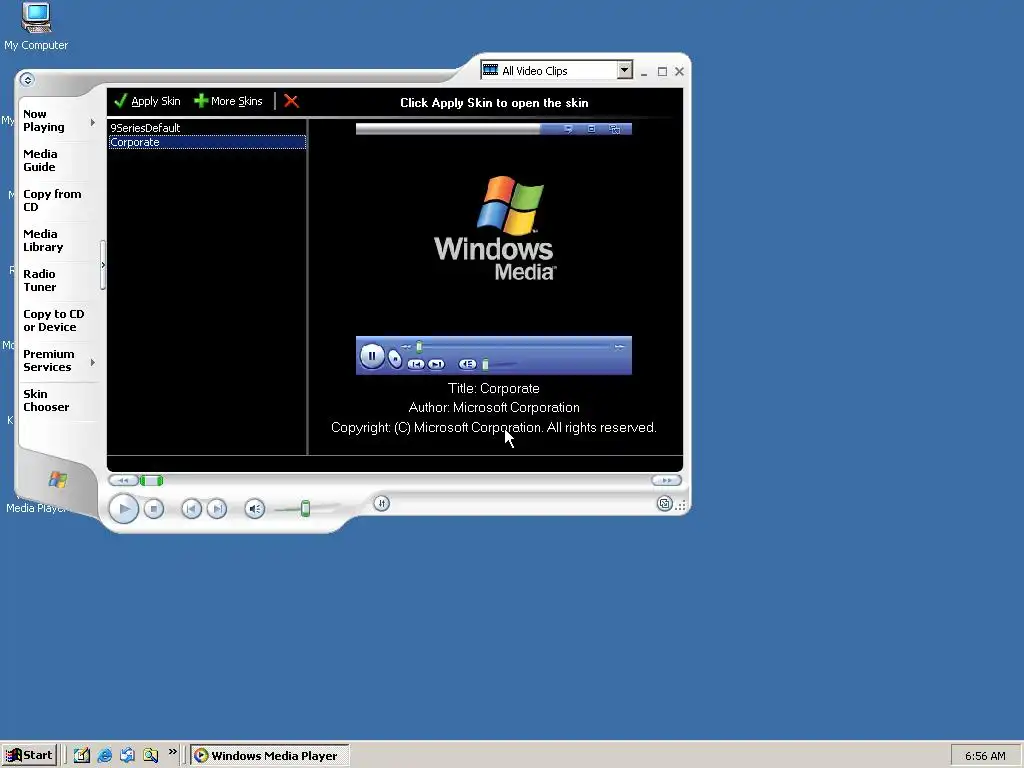
Task: Expand the Now Playing submenu arrow
Action: tap(93, 122)
